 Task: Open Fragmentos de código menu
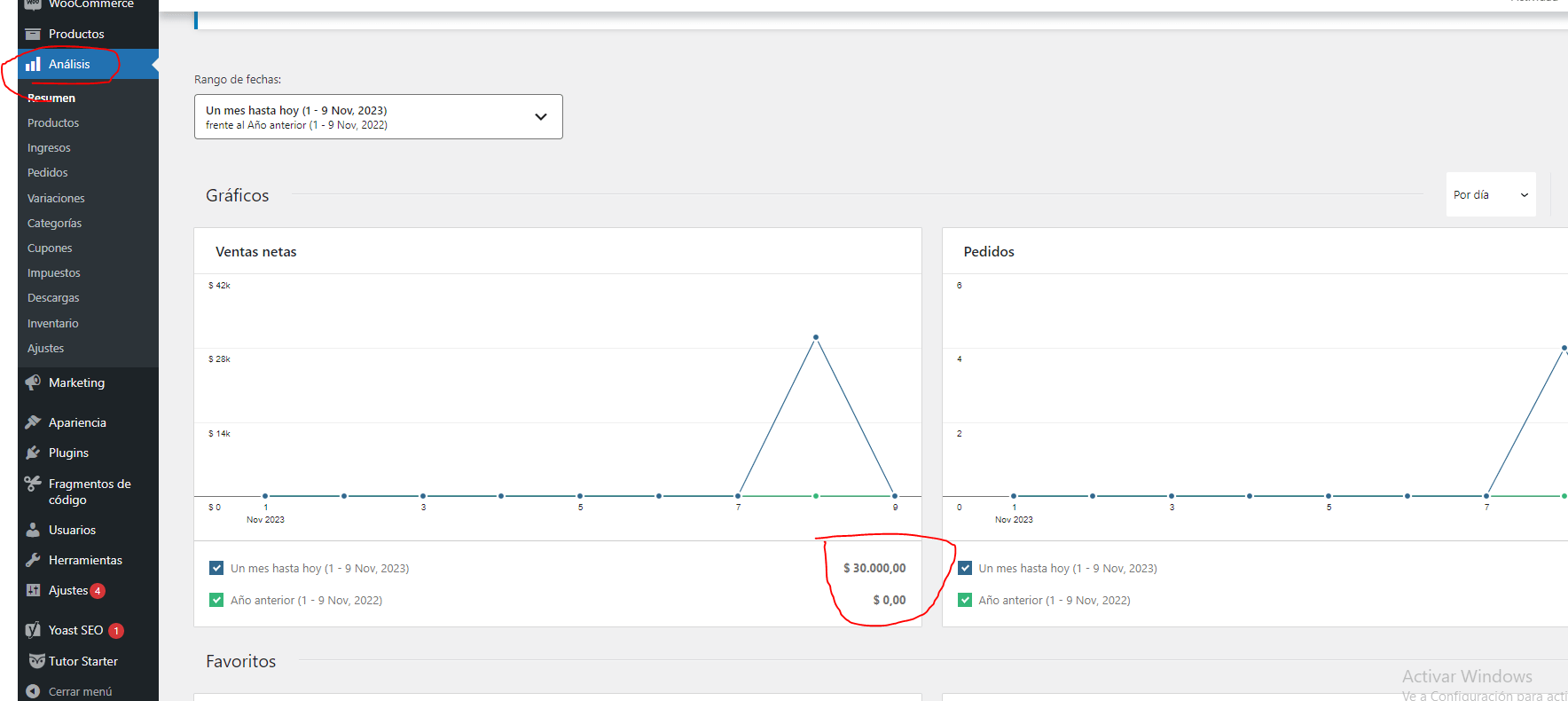click(x=90, y=492)
